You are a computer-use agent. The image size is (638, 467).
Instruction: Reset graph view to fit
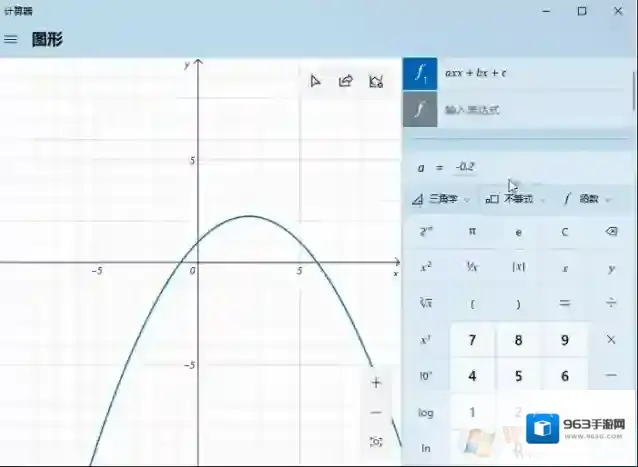point(376,442)
